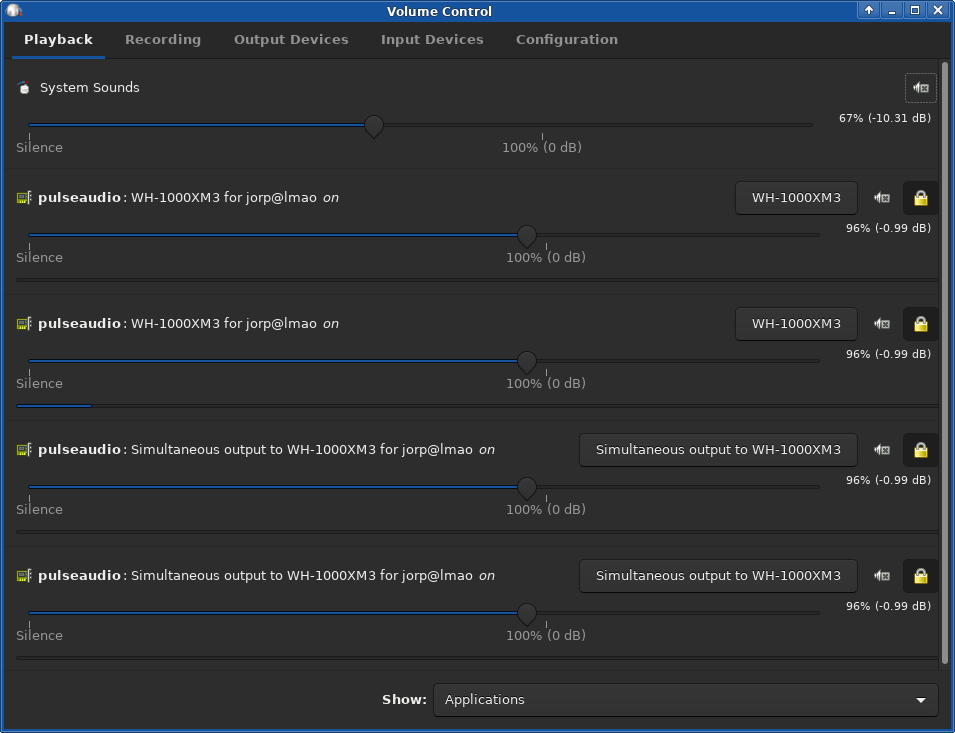The width and height of the screenshot is (955, 733).
Task: Switch to the Recording tab
Action: click(163, 40)
